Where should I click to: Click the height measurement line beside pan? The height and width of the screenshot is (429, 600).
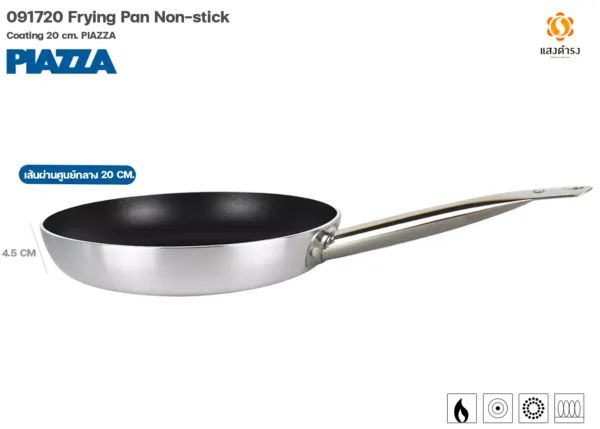point(39,249)
